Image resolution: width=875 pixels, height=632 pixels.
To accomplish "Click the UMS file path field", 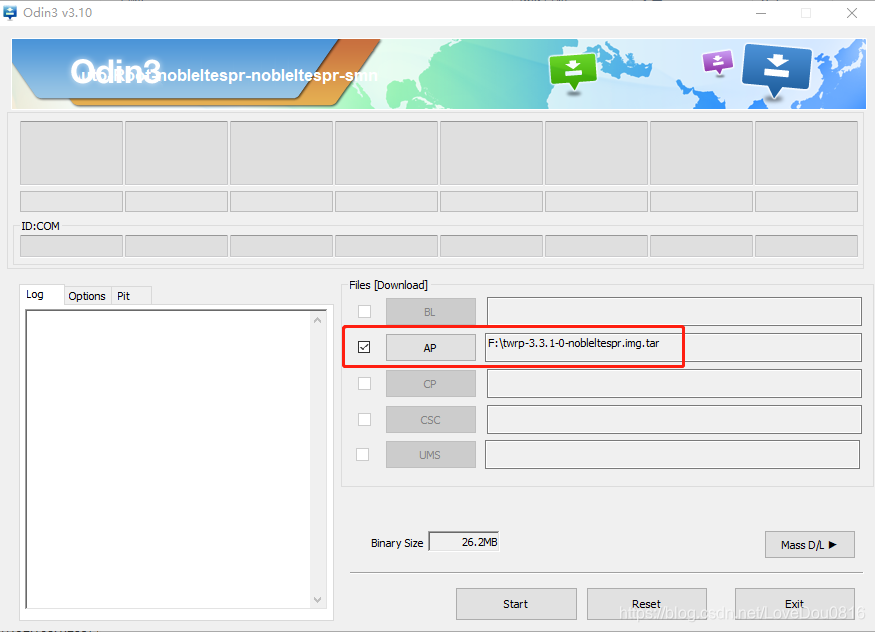I will click(x=672, y=455).
